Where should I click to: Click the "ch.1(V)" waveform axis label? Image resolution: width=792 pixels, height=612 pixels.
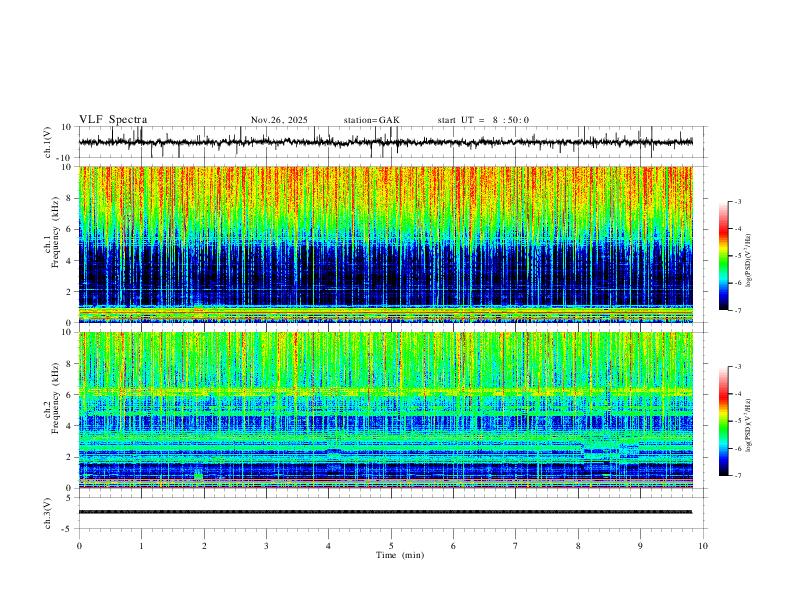48,142
